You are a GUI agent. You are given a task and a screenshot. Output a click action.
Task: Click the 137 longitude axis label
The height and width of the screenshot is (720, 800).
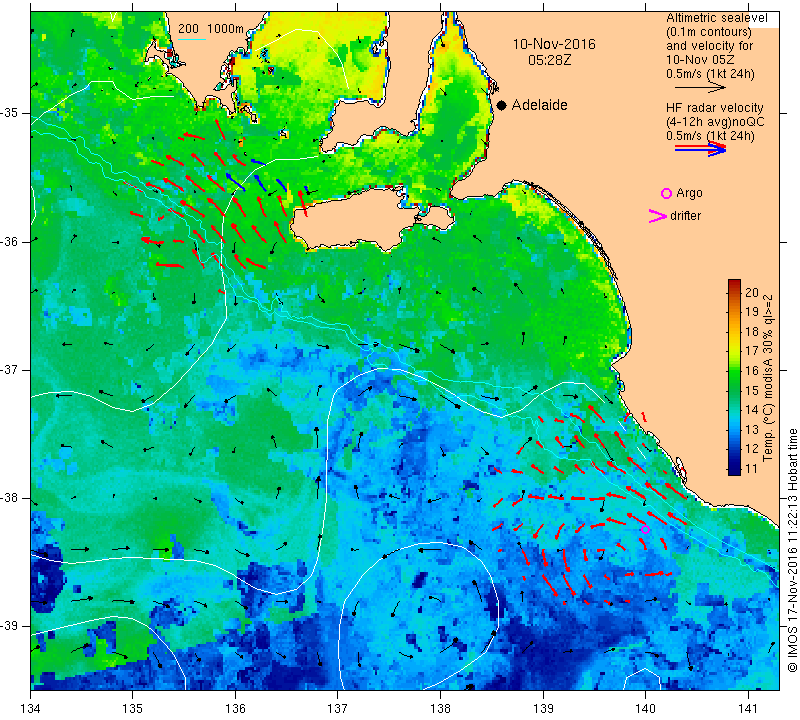pyautogui.click(x=338, y=709)
